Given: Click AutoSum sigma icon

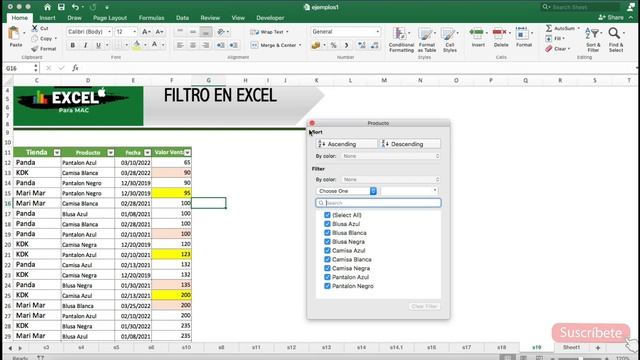Looking at the screenshot, I should point(549,28).
